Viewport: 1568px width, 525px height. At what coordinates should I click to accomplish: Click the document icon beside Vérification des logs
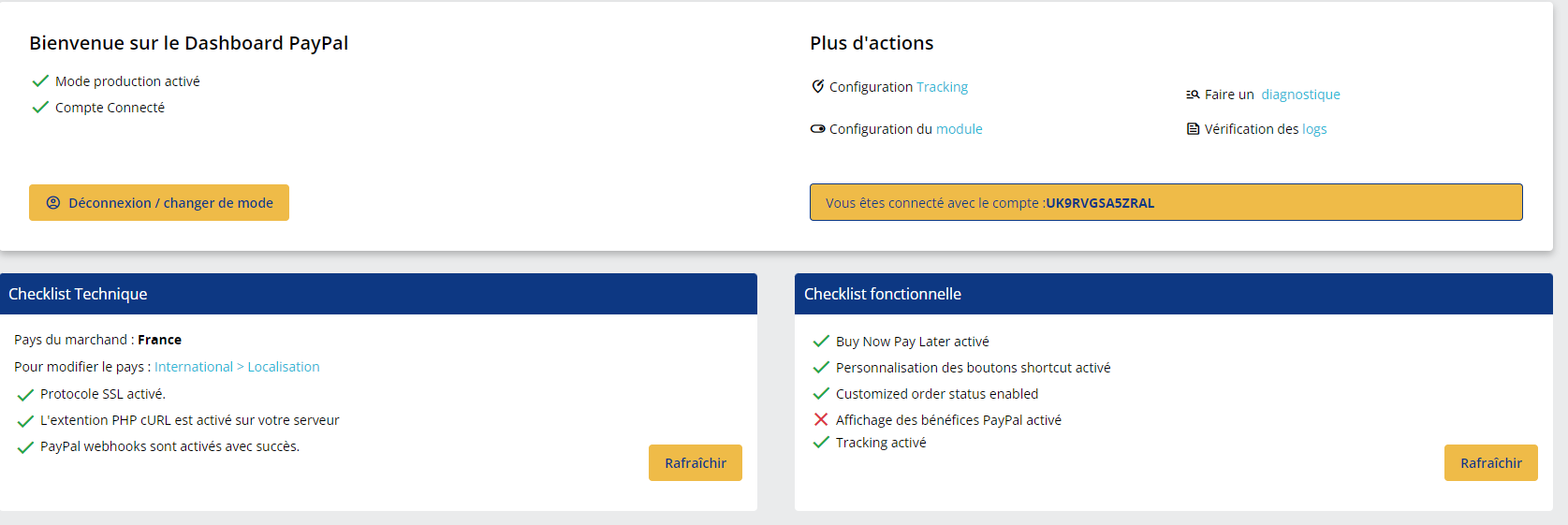pos(1193,129)
